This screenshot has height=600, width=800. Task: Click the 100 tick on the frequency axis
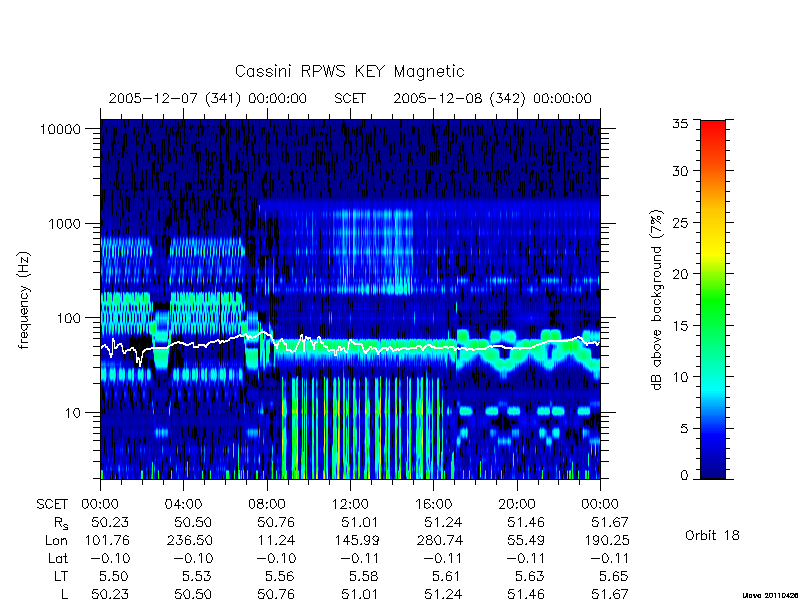click(68, 318)
